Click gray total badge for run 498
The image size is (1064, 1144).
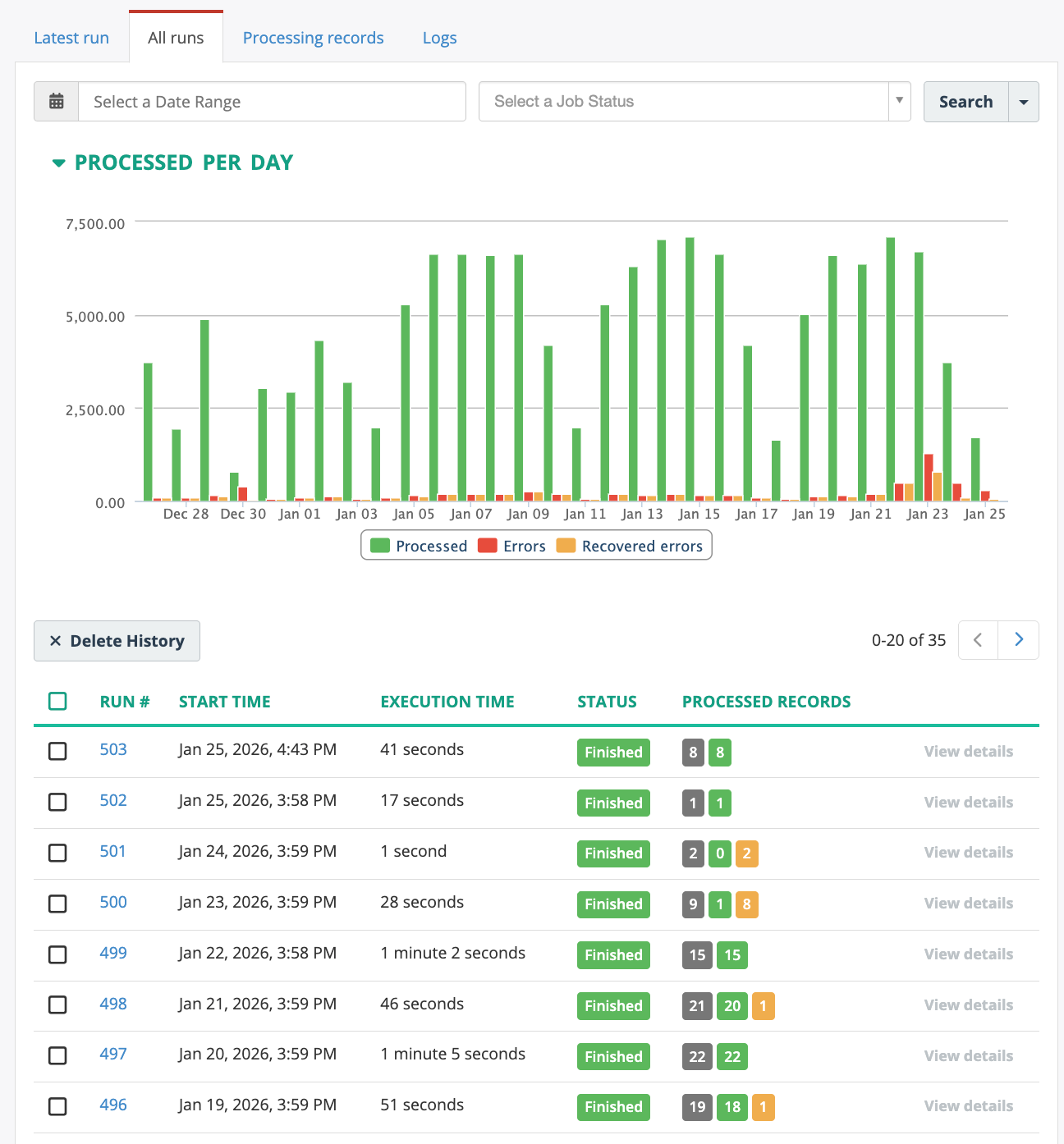697,1006
